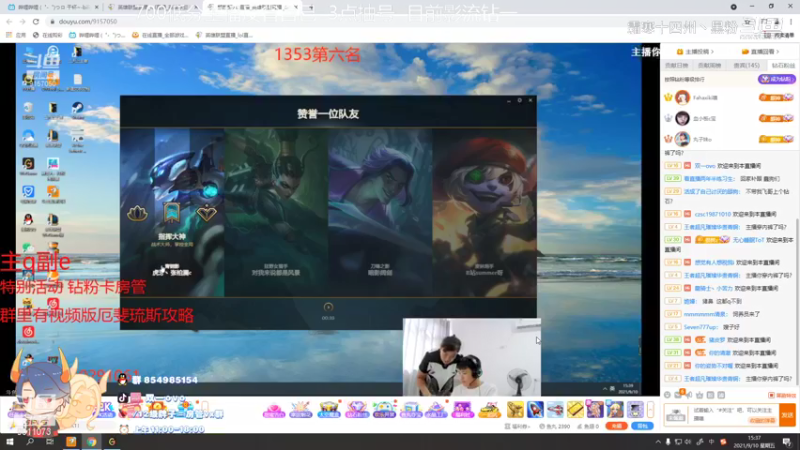Choose the shield banner honor icon

[x=172, y=212]
